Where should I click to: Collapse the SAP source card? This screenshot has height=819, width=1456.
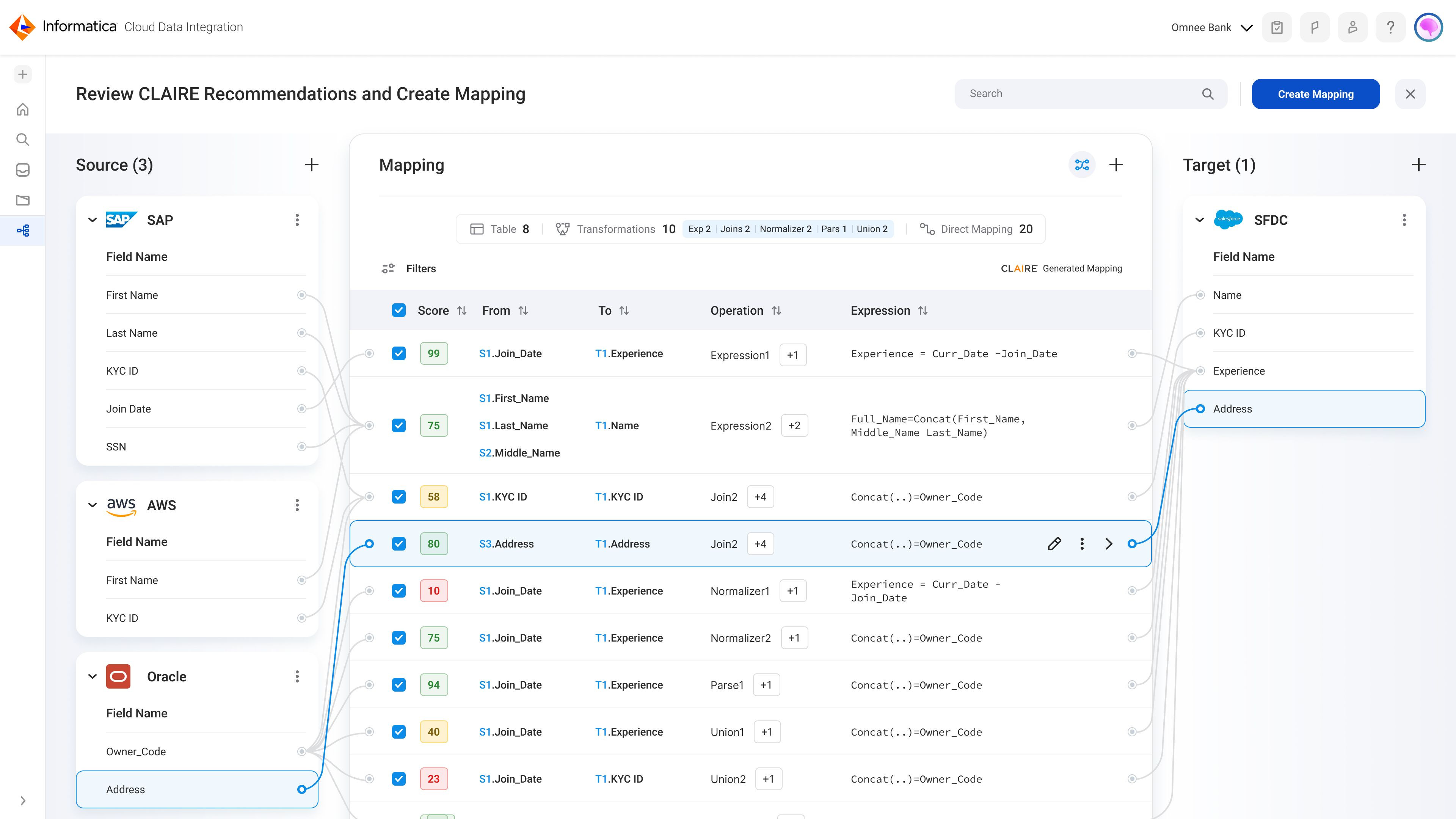coord(92,220)
